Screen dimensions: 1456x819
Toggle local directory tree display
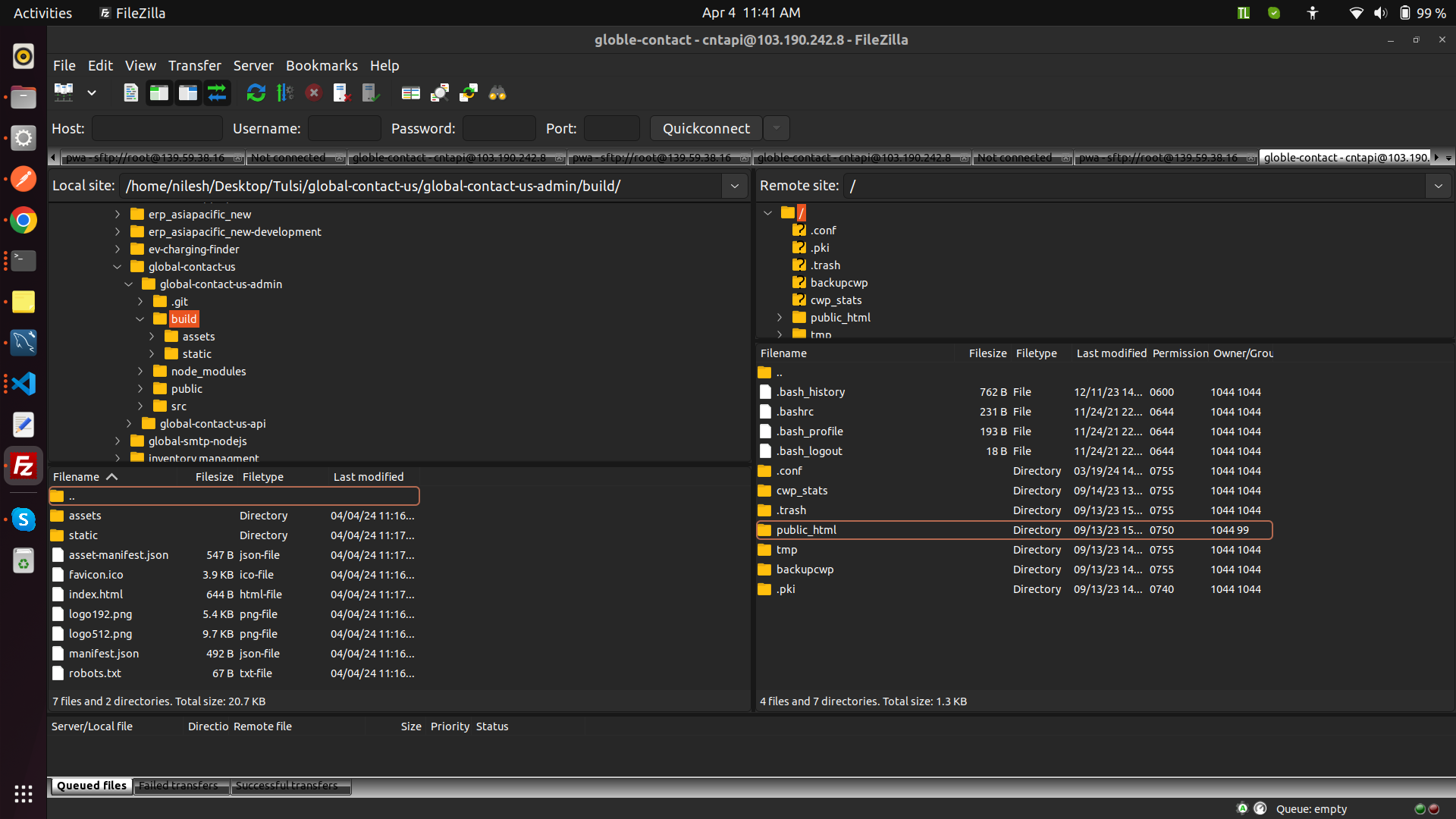[159, 93]
